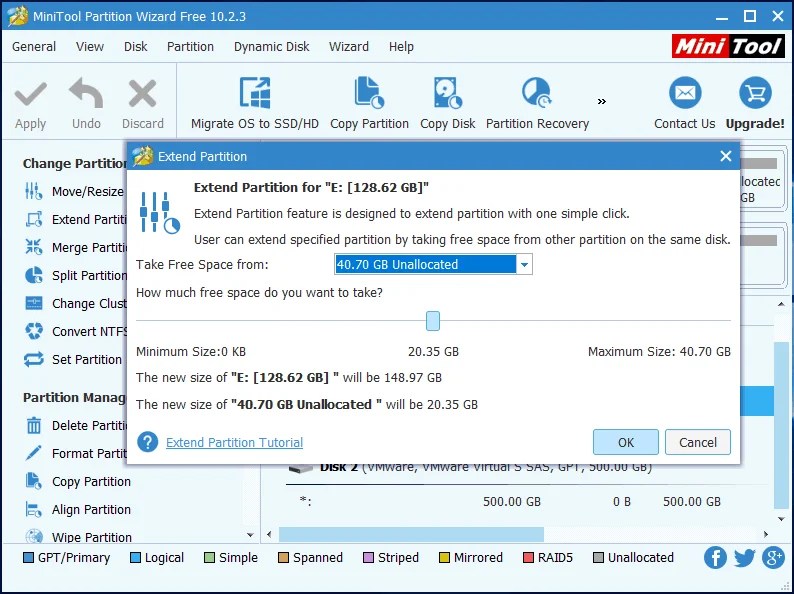
Task: Select Align Partition in the sidebar
Action: click(x=77, y=509)
